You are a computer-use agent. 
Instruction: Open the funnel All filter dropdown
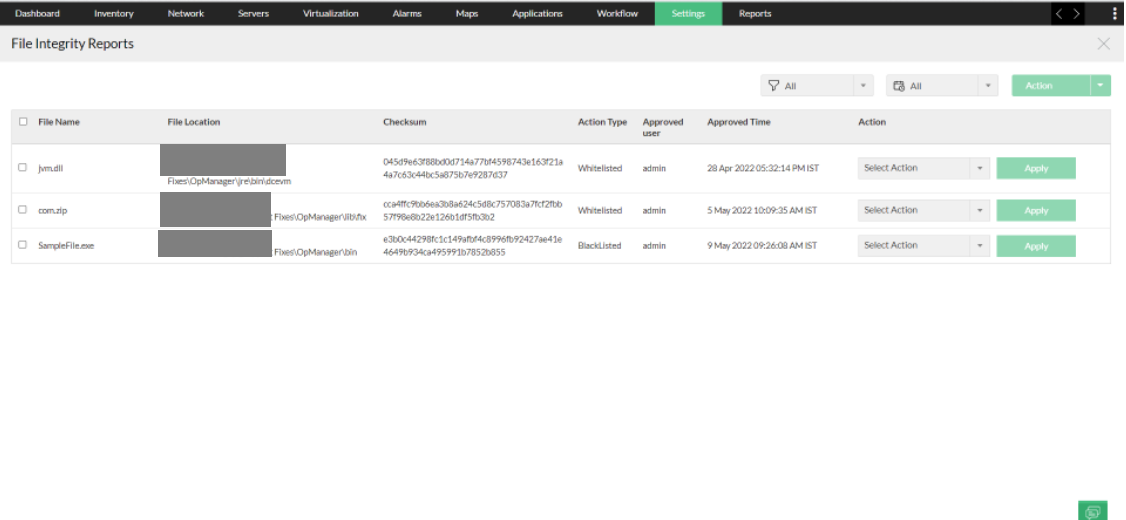click(x=817, y=85)
